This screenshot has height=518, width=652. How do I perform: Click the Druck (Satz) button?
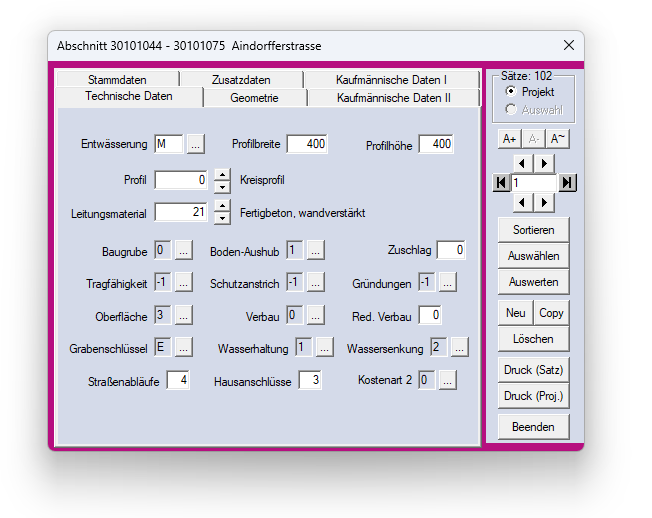[533, 371]
